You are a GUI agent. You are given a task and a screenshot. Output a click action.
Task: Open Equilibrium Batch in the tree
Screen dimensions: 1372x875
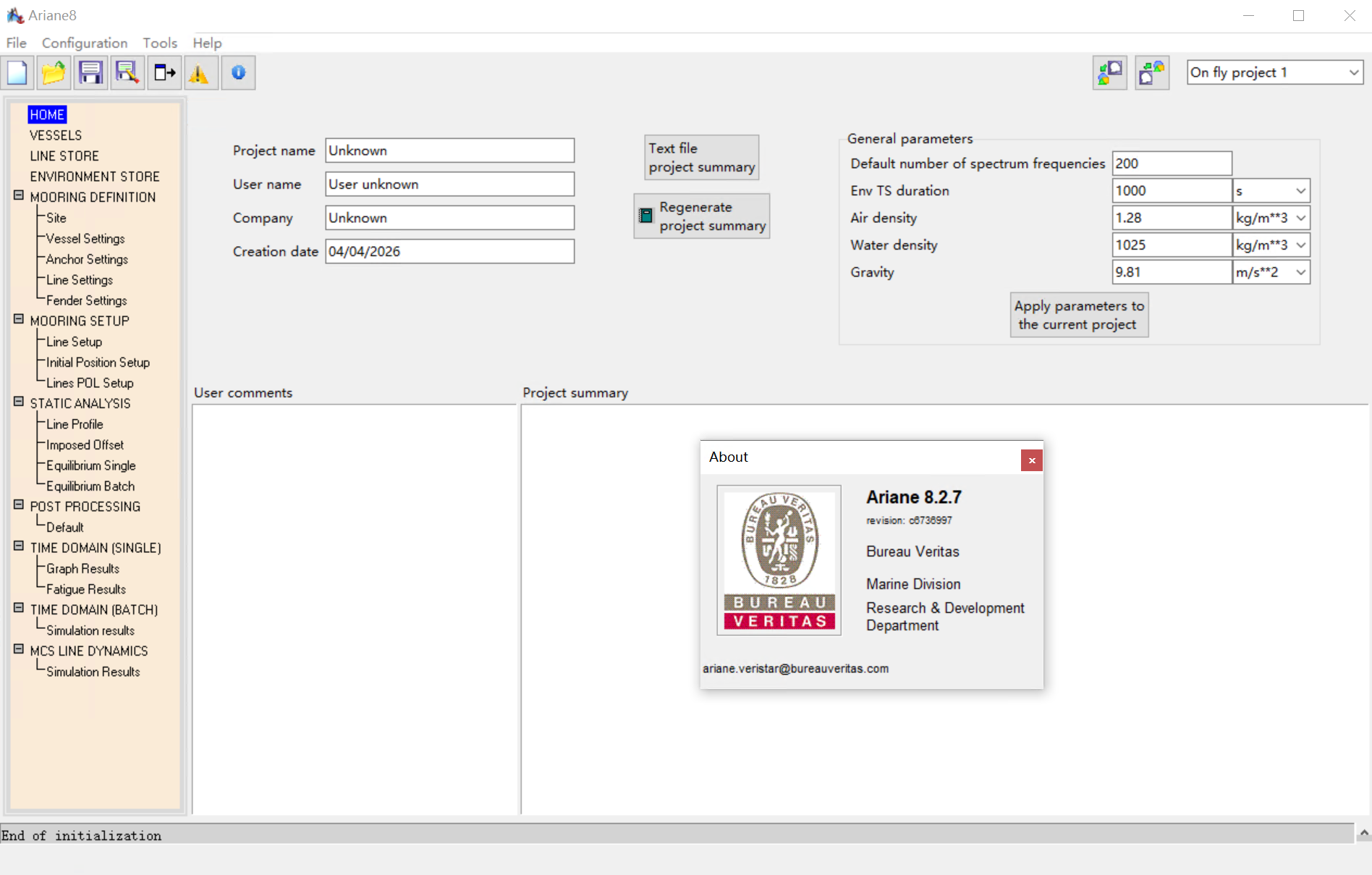click(x=90, y=486)
